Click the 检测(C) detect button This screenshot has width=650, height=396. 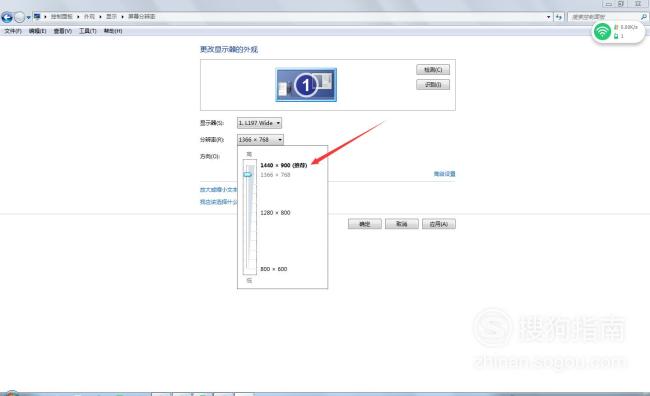click(433, 70)
